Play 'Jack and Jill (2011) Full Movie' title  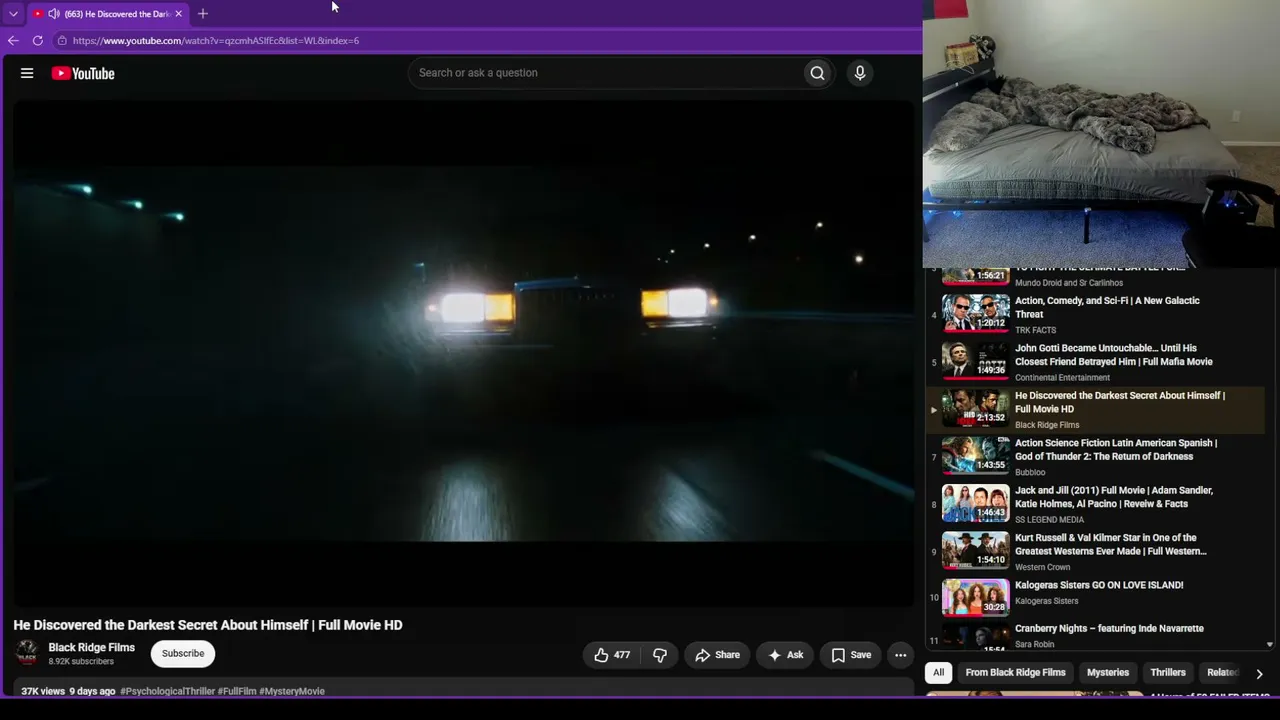1114,497
